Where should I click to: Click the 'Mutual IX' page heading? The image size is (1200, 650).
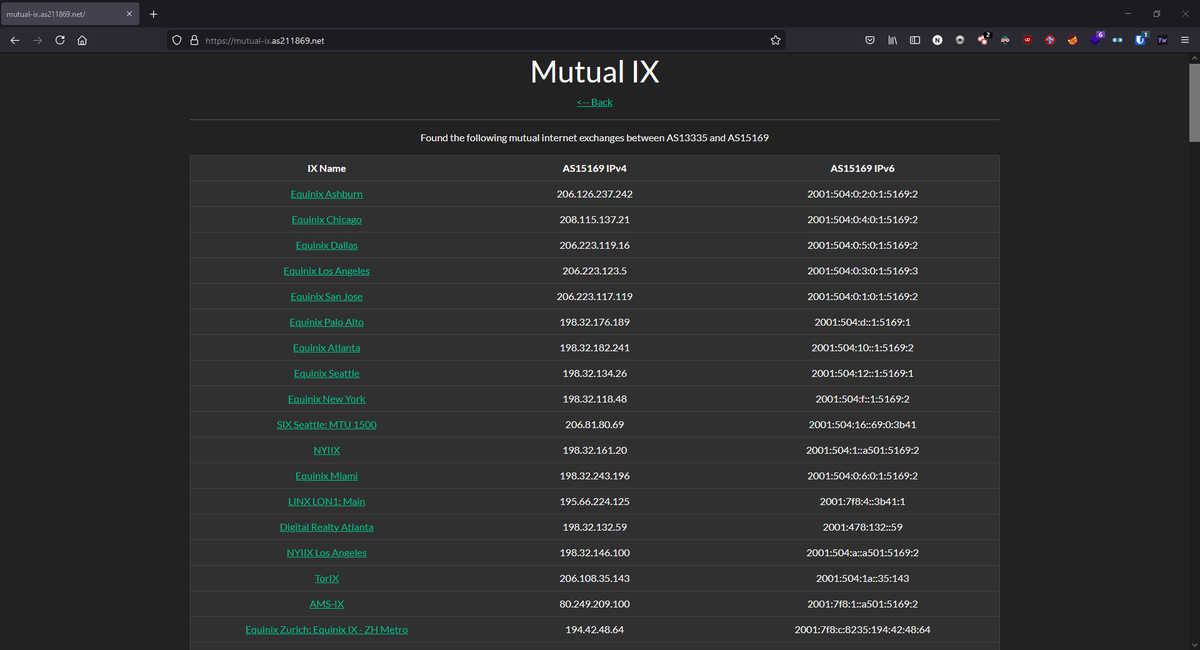(594, 71)
